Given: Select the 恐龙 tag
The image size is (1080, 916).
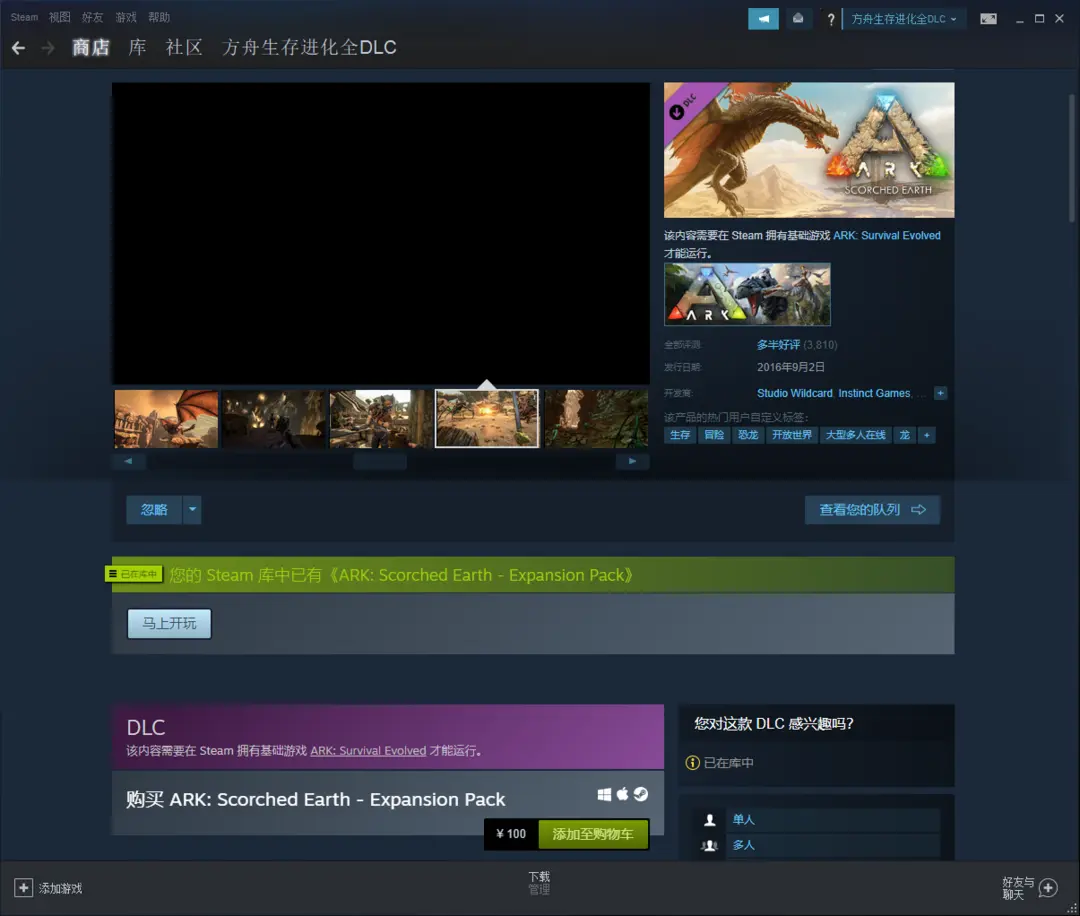Looking at the screenshot, I should click(x=748, y=435).
